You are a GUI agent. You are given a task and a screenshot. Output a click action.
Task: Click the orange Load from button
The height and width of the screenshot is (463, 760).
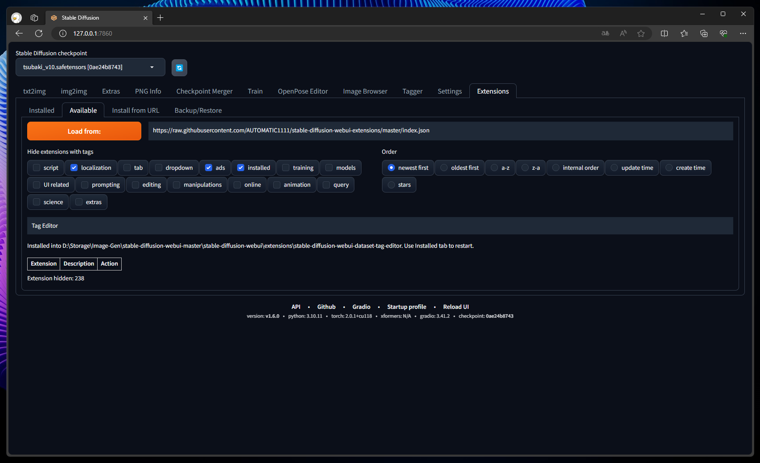pos(84,131)
